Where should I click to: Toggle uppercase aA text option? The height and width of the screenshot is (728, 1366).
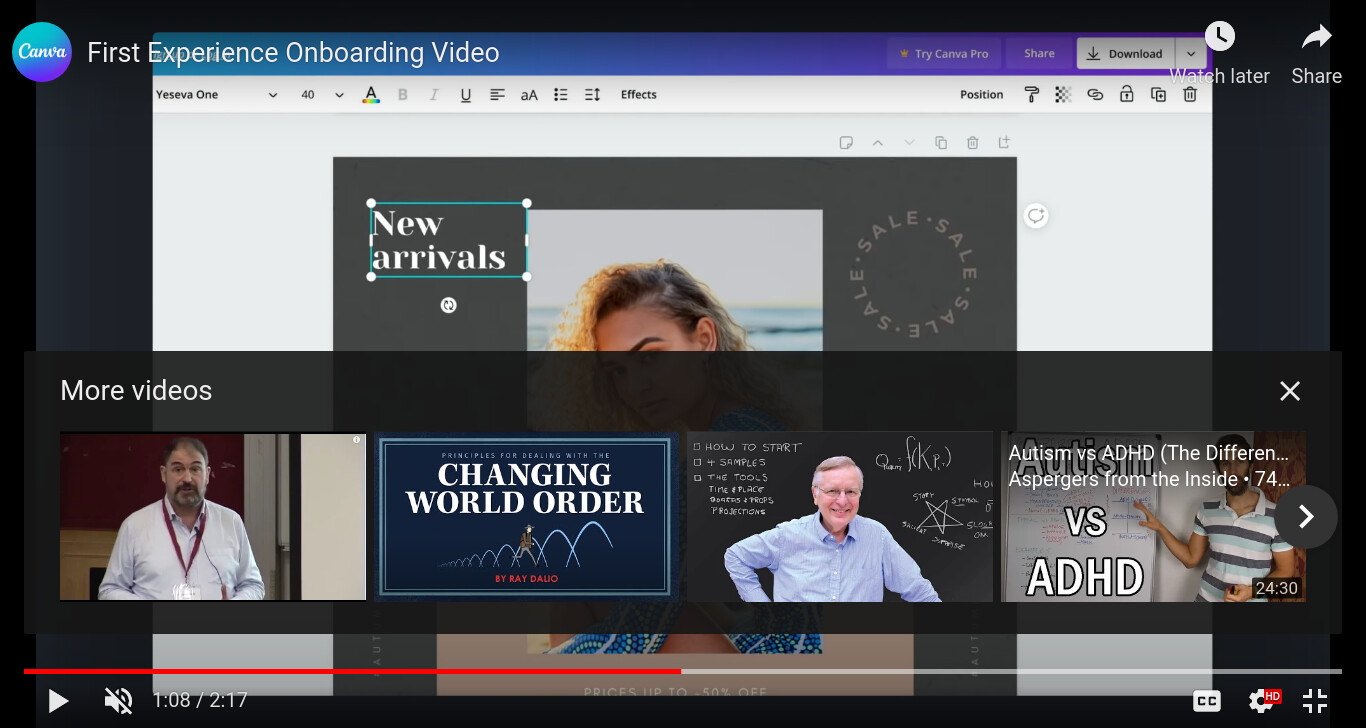(x=529, y=95)
